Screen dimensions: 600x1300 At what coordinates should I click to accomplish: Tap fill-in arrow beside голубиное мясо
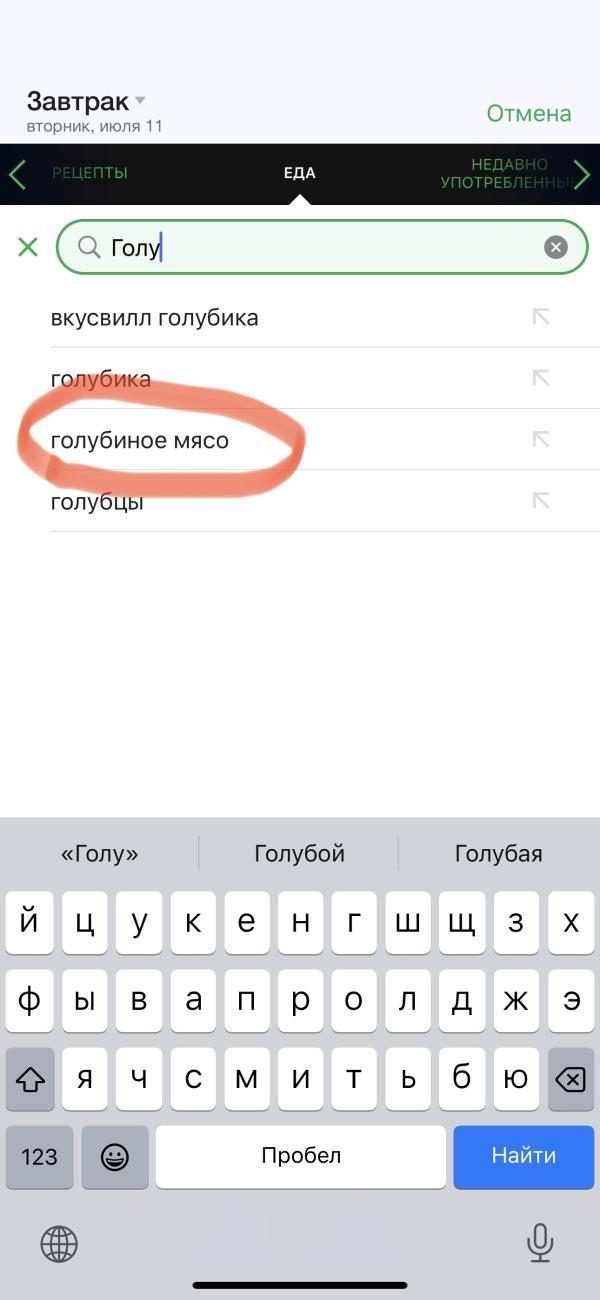click(541, 439)
